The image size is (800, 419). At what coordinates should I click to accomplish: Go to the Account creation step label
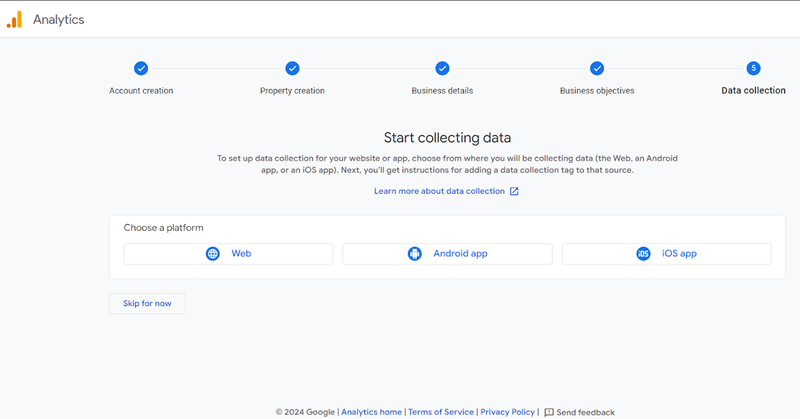pos(141,90)
